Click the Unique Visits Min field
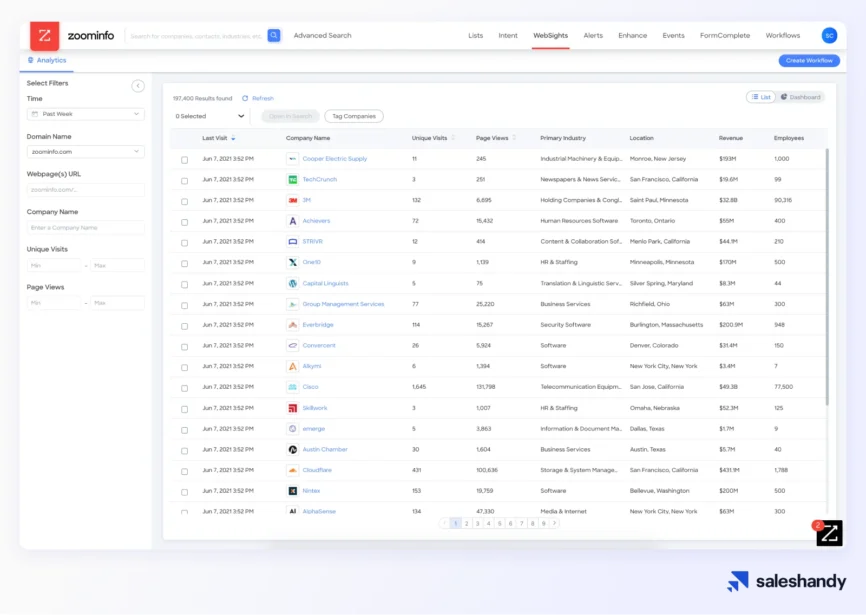Screen dimensions: 866x615 [x=54, y=266]
